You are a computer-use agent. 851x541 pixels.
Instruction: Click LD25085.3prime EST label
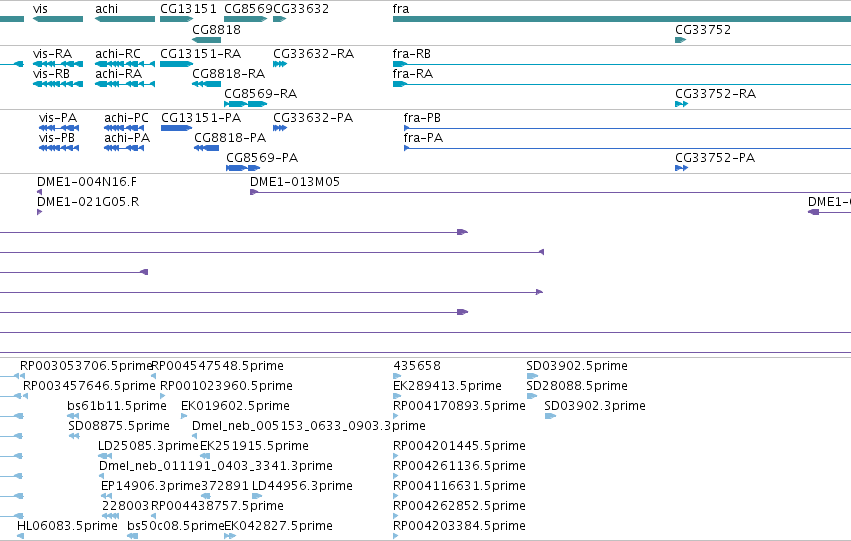[x=148, y=445]
